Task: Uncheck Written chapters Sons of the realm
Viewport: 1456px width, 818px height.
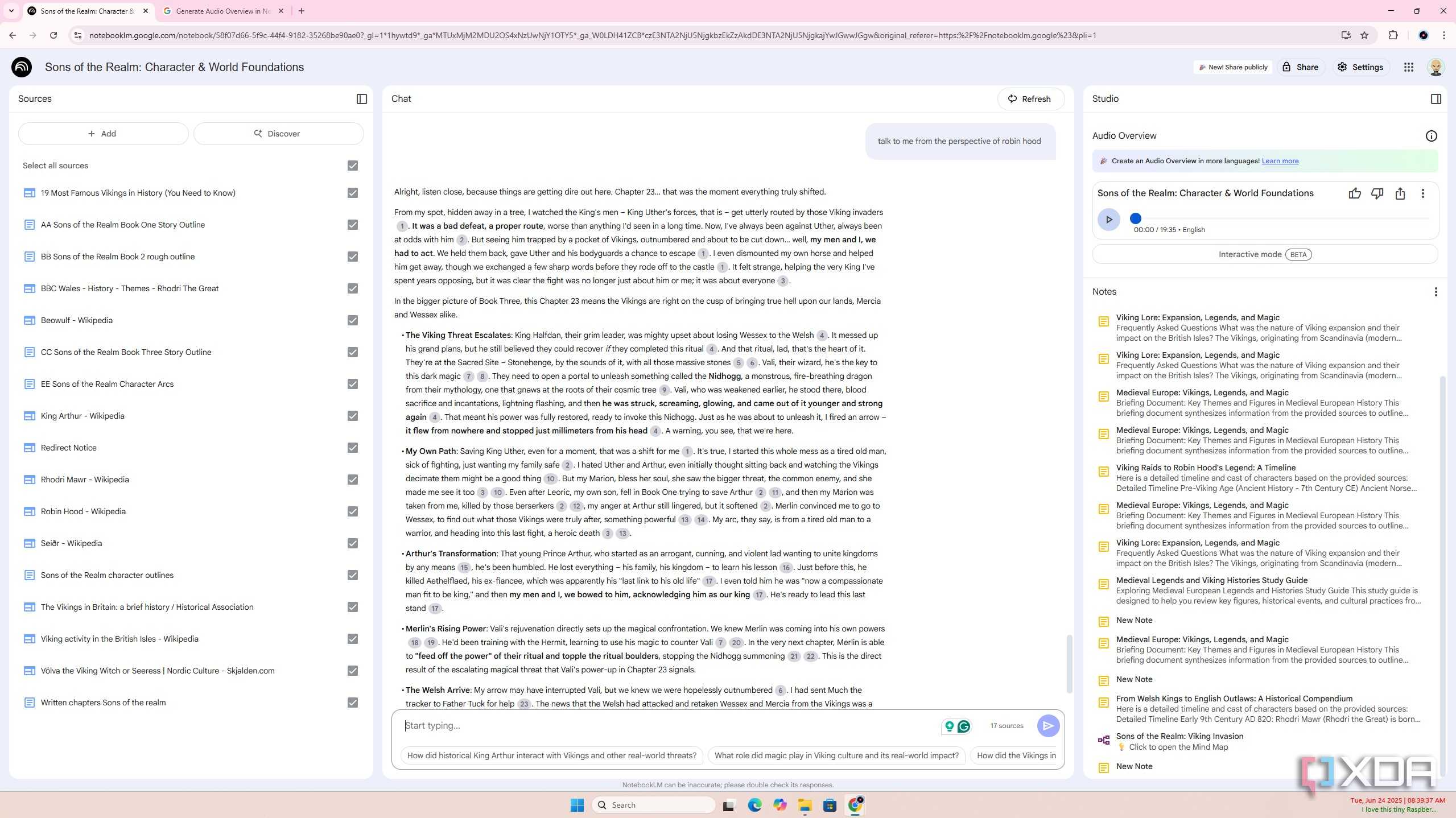Action: click(353, 703)
